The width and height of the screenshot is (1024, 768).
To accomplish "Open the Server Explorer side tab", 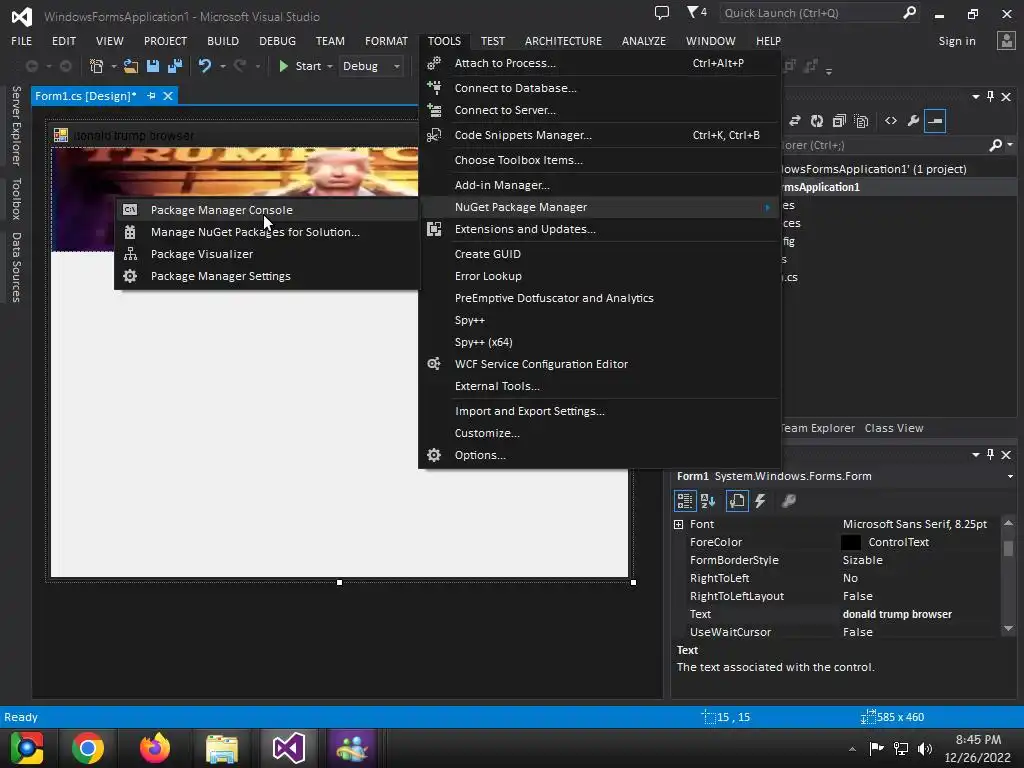I will click(x=16, y=125).
